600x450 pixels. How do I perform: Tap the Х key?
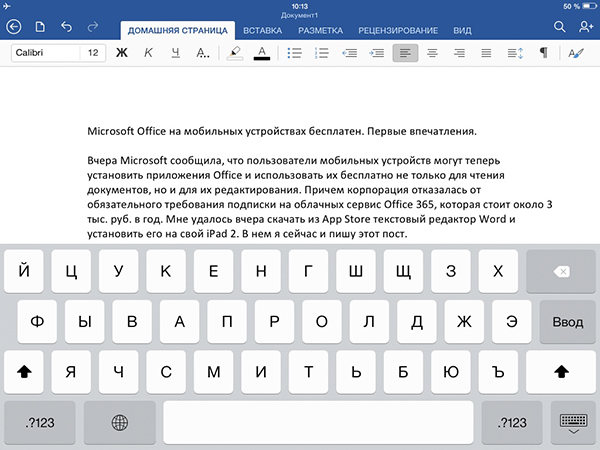[x=498, y=271]
